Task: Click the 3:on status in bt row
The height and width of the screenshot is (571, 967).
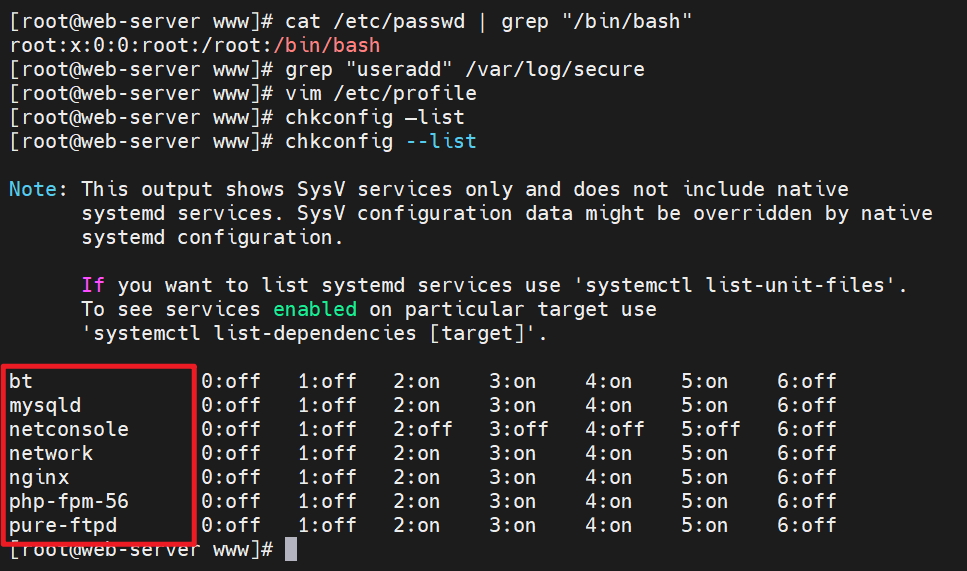Action: 512,381
